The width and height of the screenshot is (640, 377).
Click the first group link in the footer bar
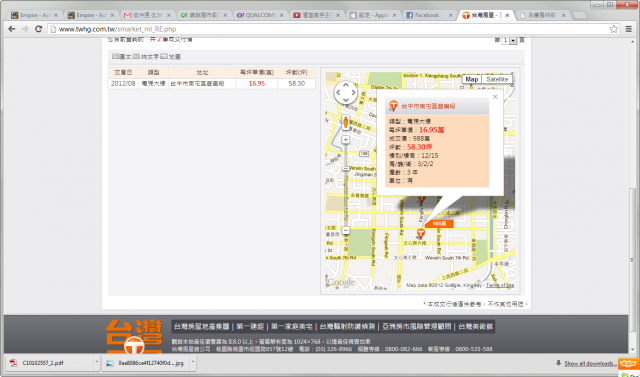point(202,326)
